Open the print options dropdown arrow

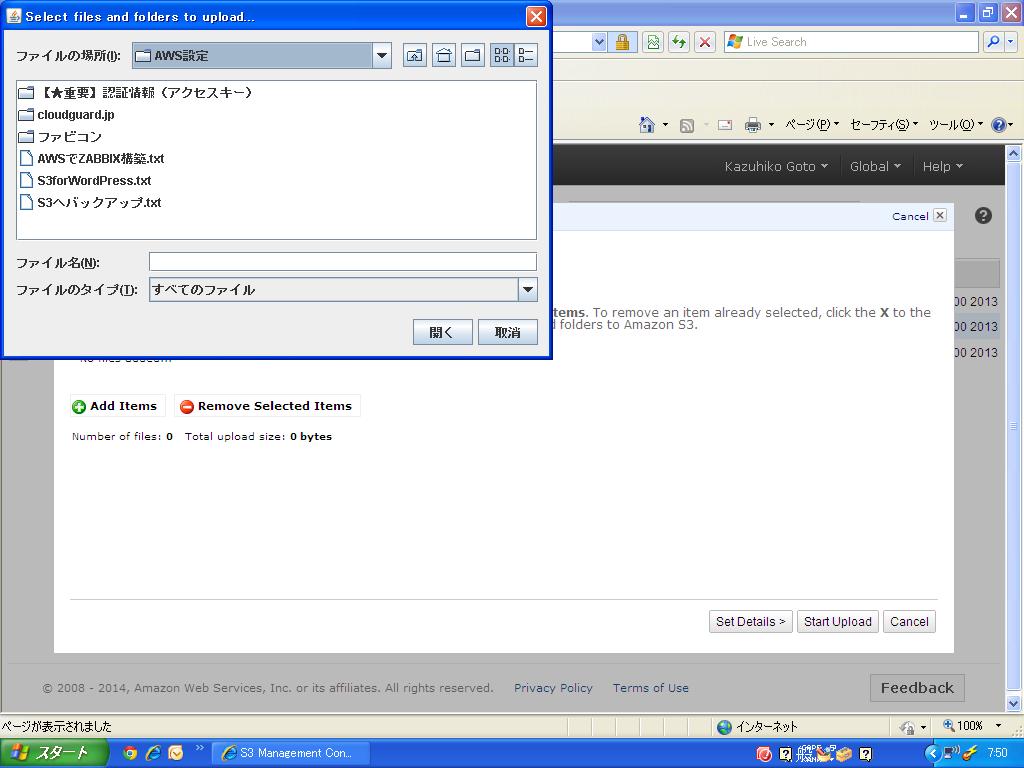[771, 125]
